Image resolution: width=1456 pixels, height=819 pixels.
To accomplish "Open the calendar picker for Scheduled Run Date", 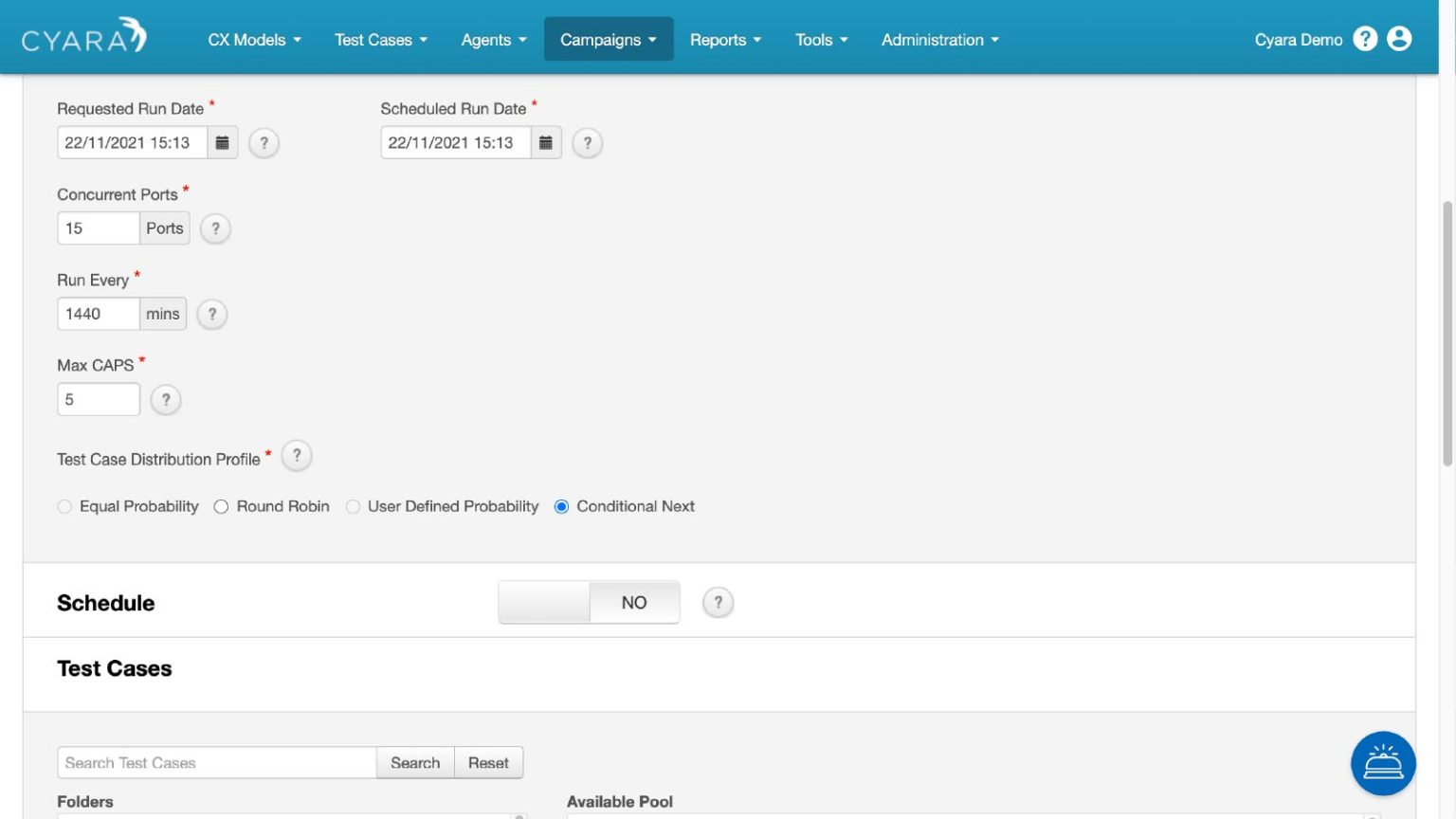I will (x=546, y=142).
